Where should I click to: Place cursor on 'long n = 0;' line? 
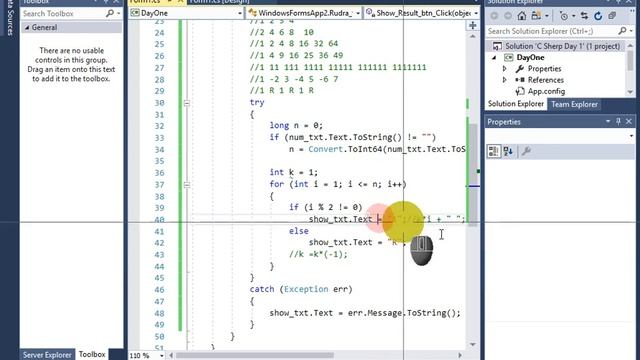[x=296, y=125]
